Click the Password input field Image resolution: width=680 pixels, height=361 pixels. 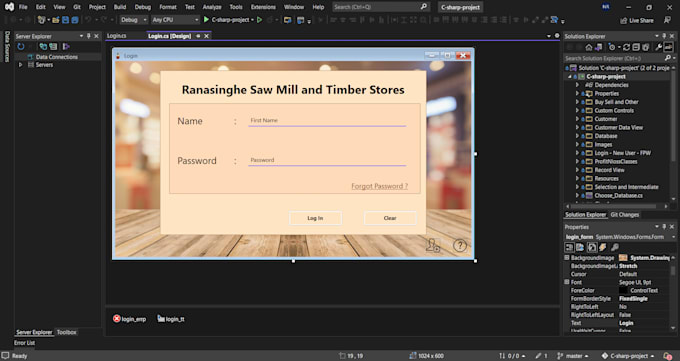pos(327,160)
